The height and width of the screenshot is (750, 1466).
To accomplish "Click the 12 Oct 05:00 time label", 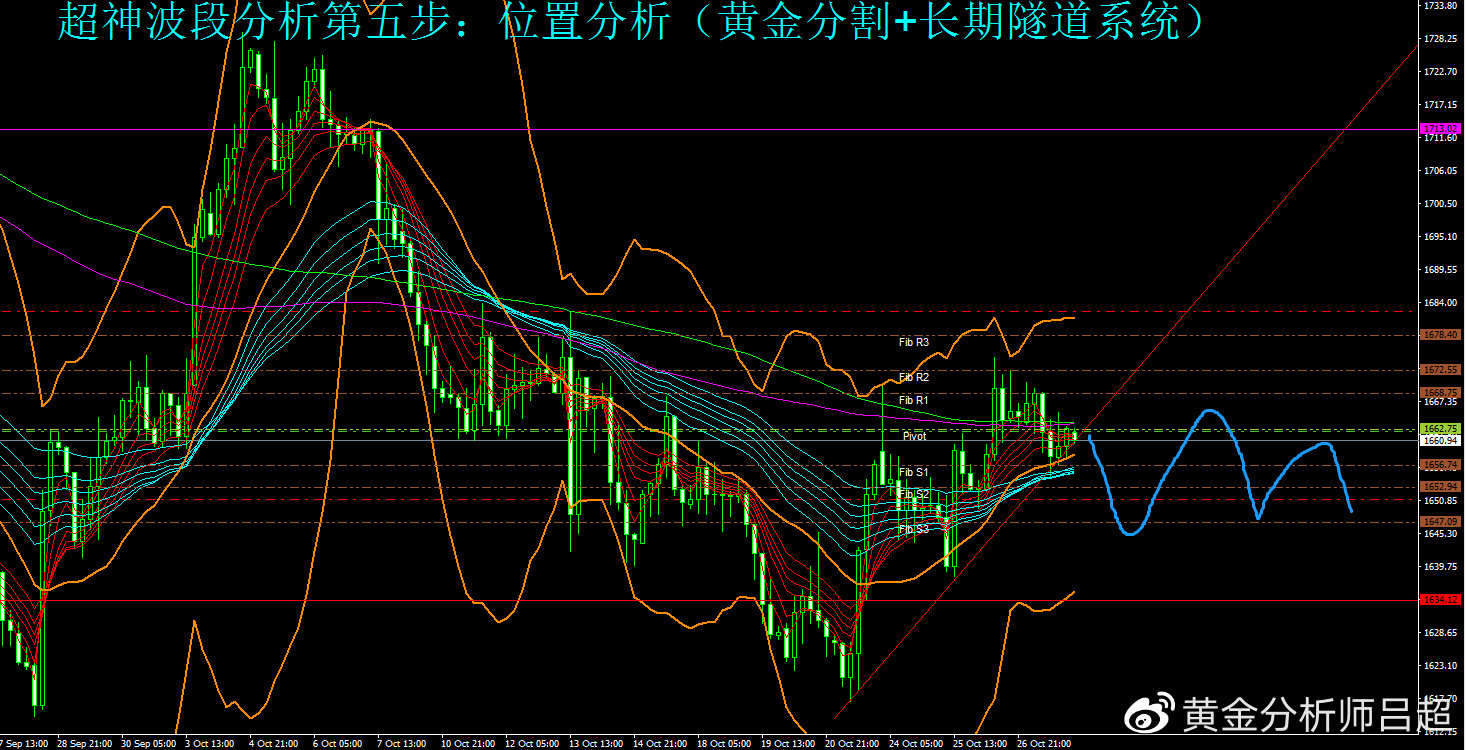I will coord(530,744).
